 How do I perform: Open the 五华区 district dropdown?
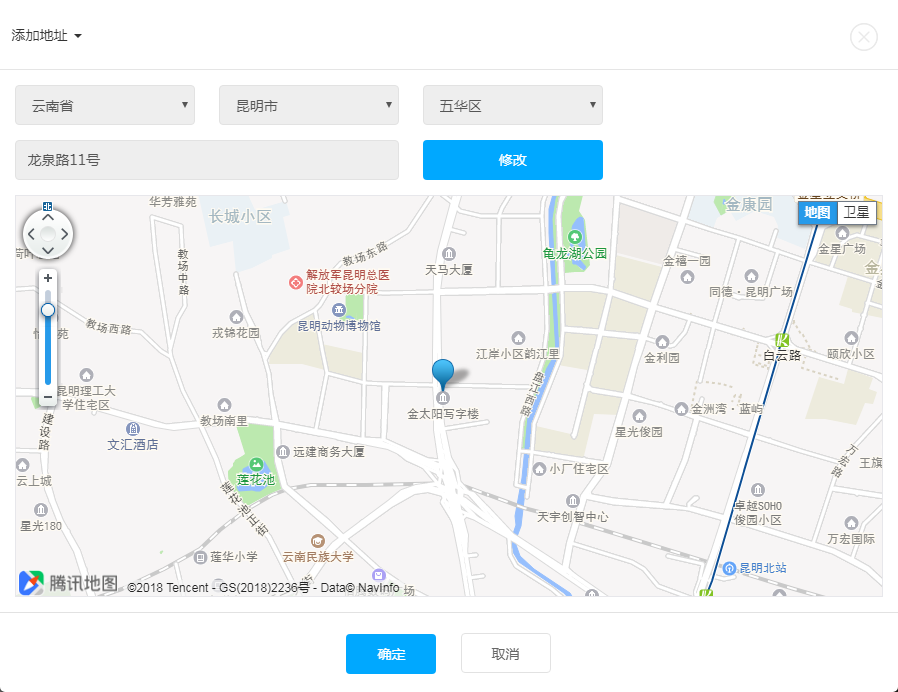click(513, 105)
